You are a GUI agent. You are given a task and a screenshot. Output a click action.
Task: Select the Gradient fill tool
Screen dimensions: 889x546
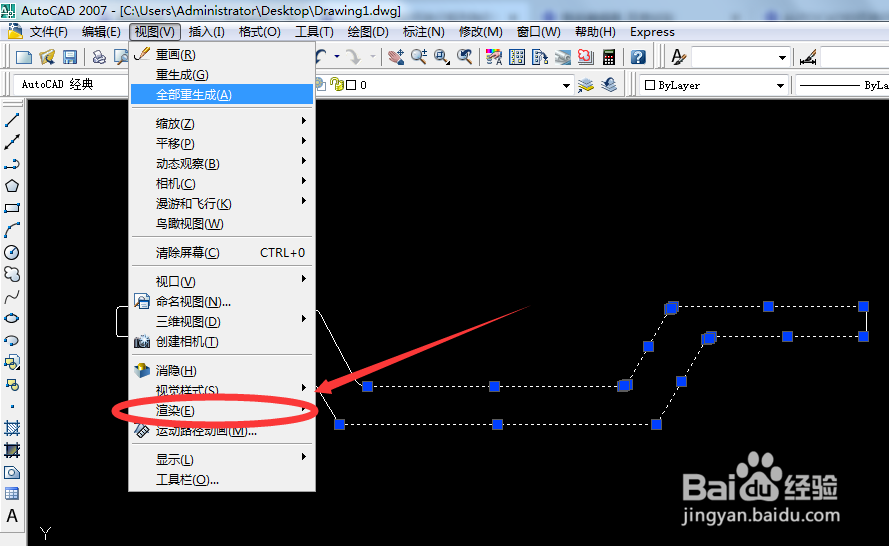click(12, 450)
